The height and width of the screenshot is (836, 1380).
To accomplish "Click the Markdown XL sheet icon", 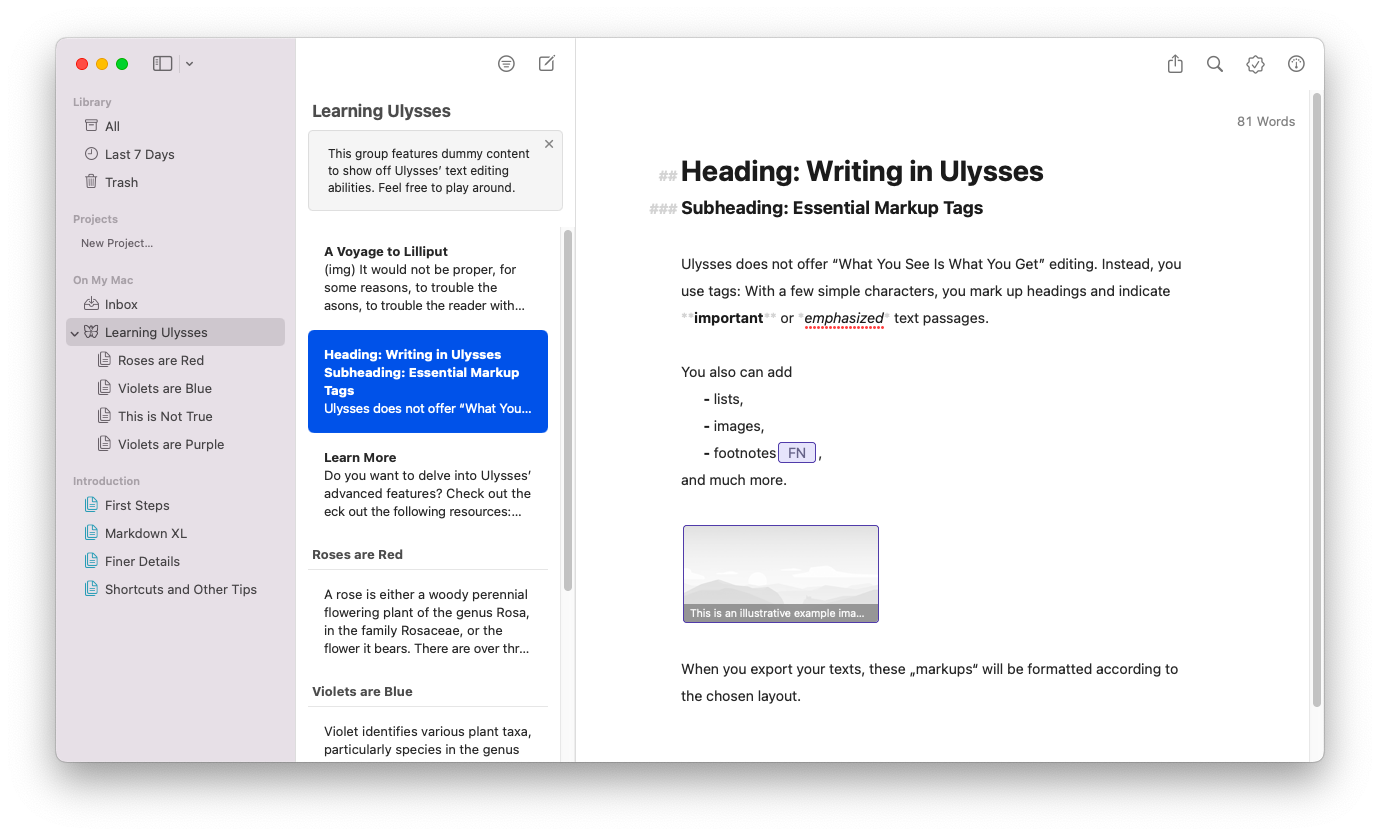I will tap(91, 533).
